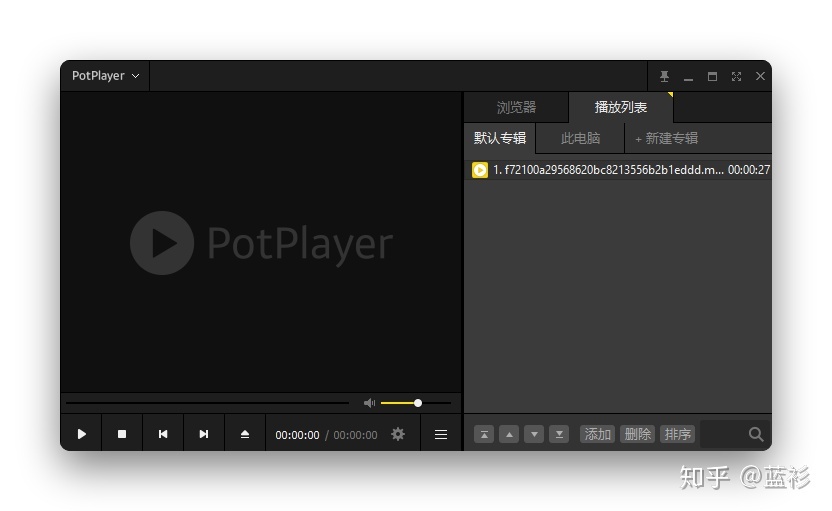Image resolution: width=832 pixels, height=511 pixels.
Task: Click 新建专辑 to create album
Action: [667, 138]
